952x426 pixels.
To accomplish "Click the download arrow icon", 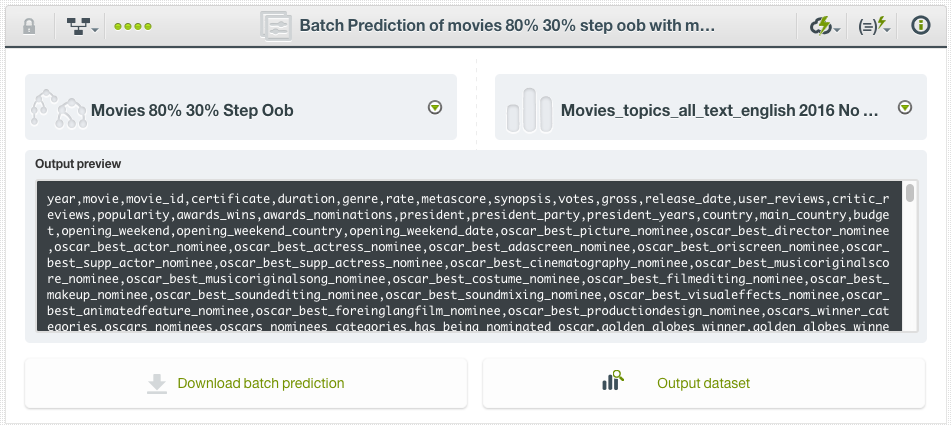I will (x=157, y=383).
